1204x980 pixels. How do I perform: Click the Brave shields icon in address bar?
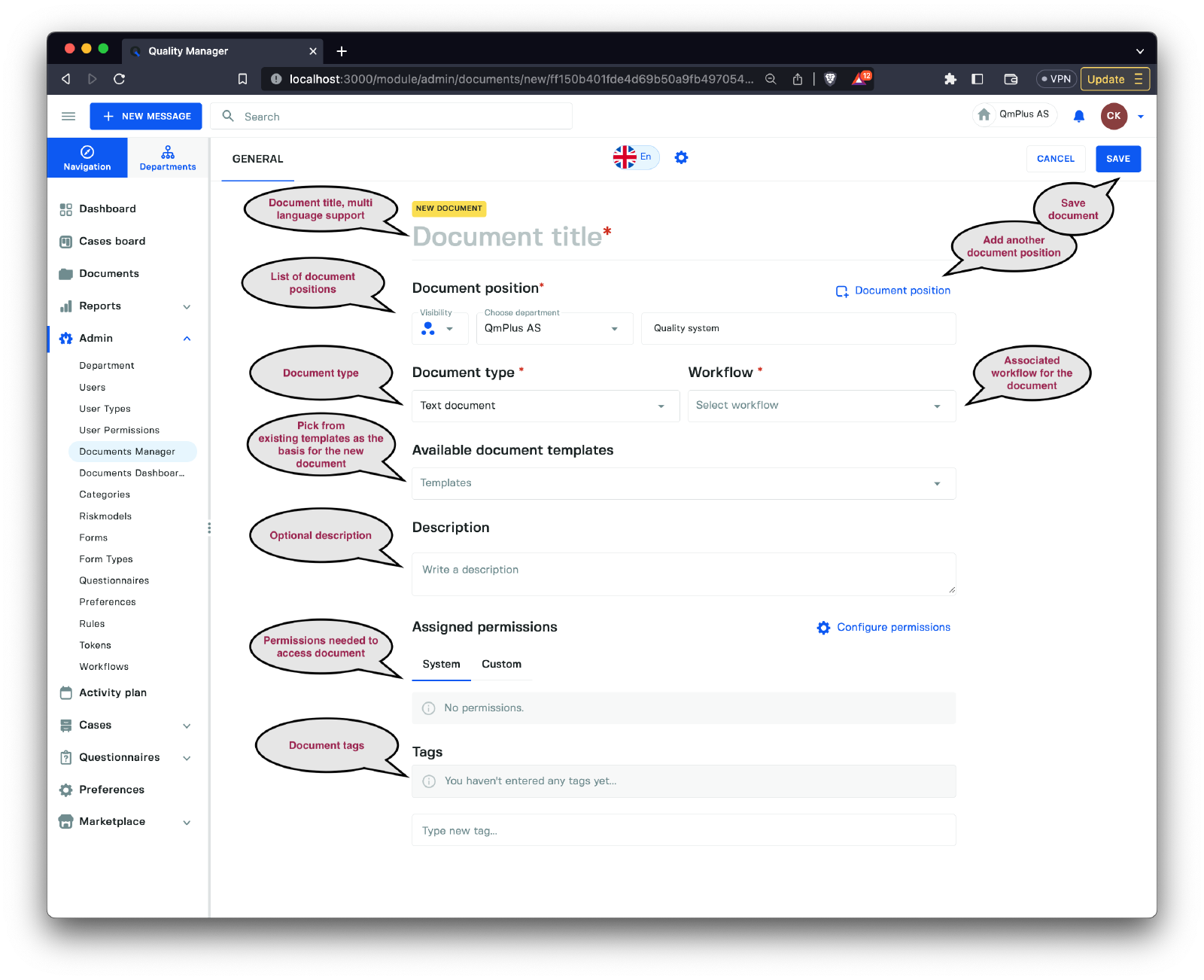(830, 79)
